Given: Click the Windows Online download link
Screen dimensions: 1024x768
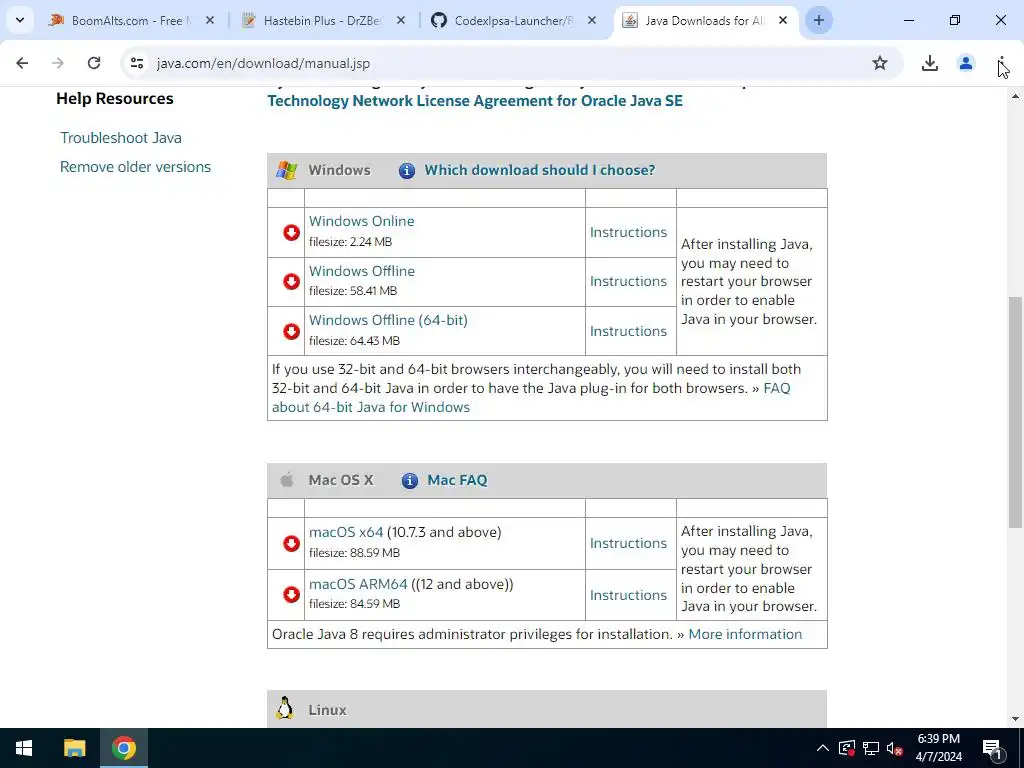Looking at the screenshot, I should [361, 221].
